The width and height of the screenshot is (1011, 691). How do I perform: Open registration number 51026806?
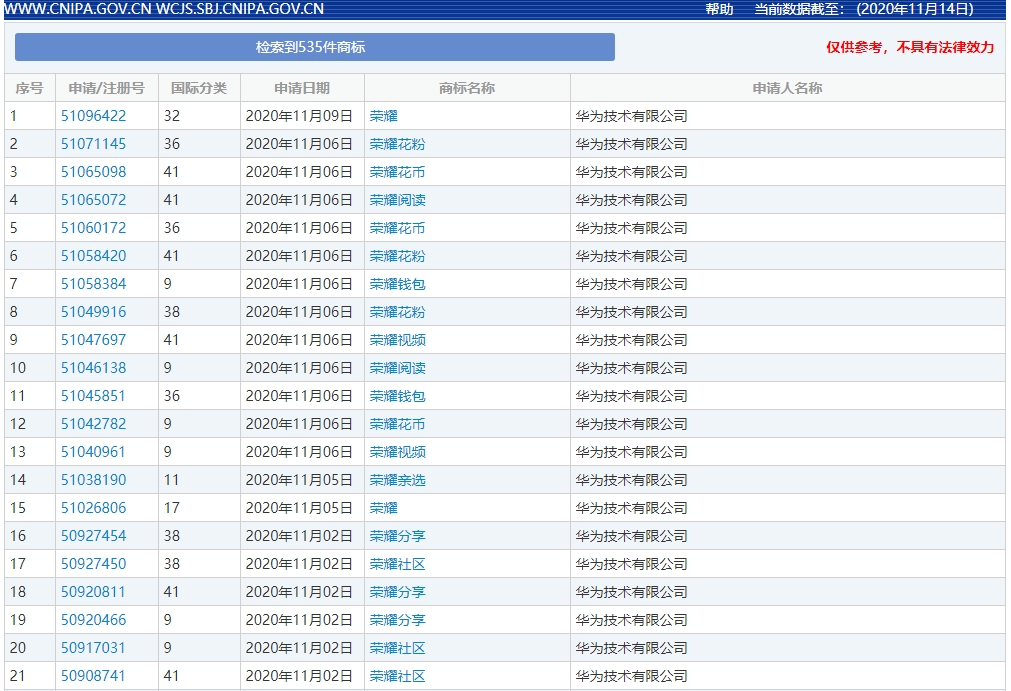93,508
